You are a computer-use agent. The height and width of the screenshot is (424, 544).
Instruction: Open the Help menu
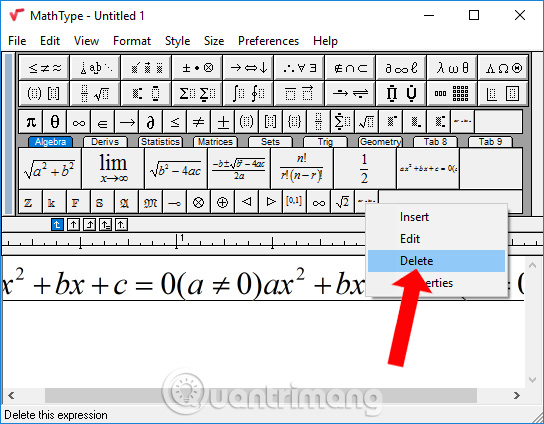tap(325, 41)
